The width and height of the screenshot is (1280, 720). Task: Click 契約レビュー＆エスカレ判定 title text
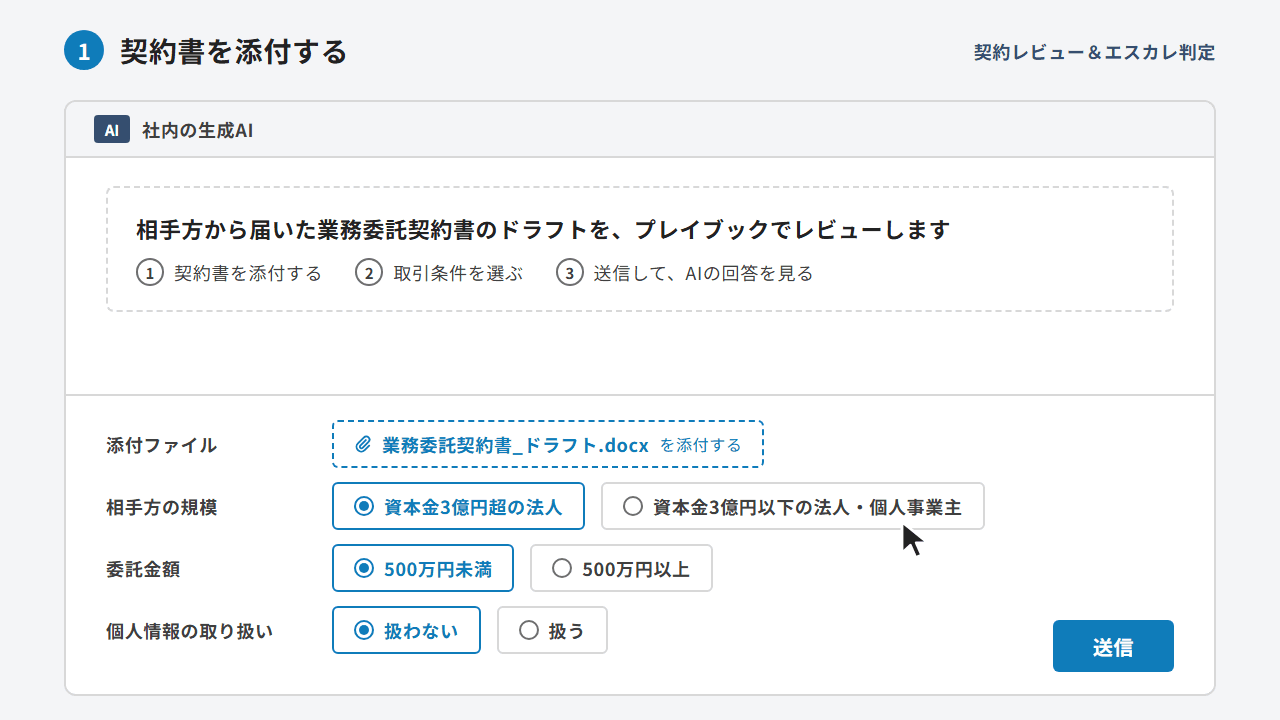(x=1095, y=52)
